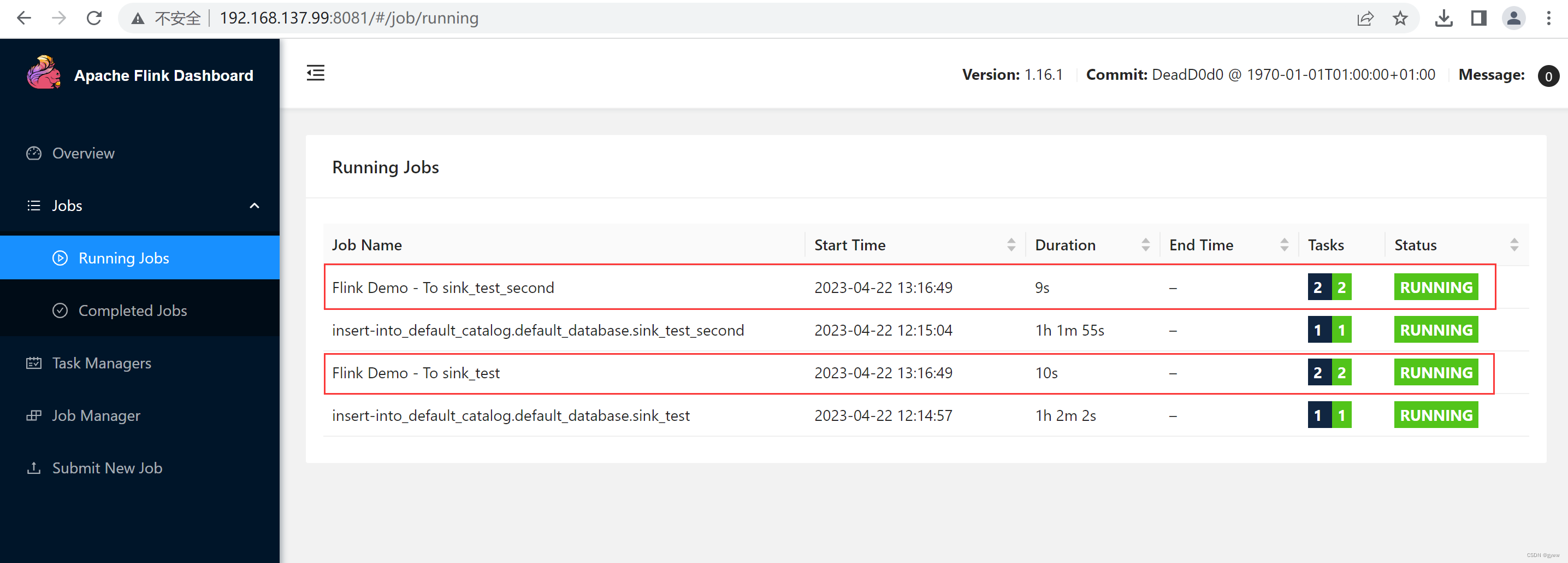Click green tasks badge in 10s row
Image resolution: width=1568 pixels, height=563 pixels.
[1341, 372]
